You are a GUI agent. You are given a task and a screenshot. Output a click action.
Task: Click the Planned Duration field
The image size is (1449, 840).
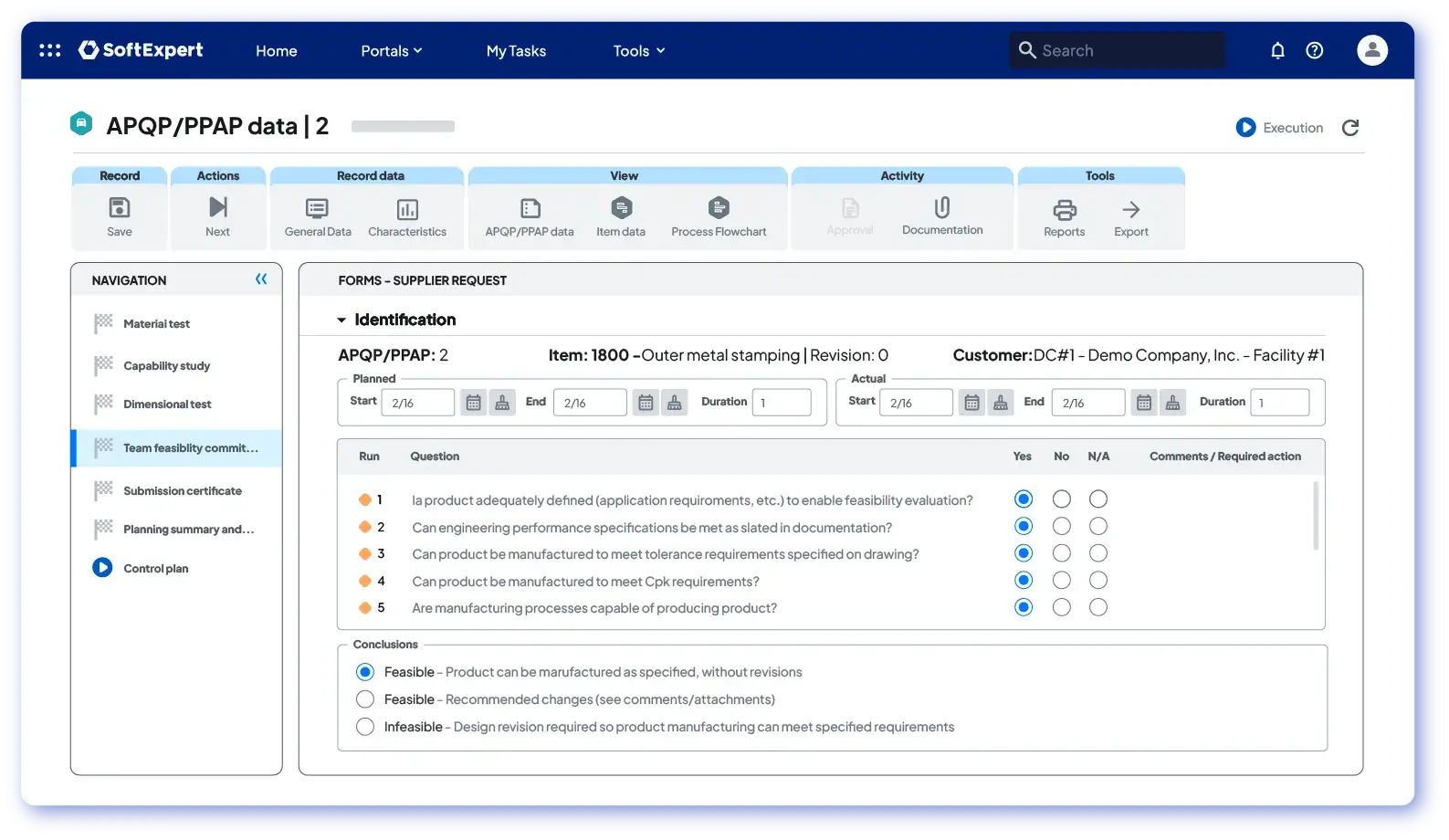(x=782, y=403)
